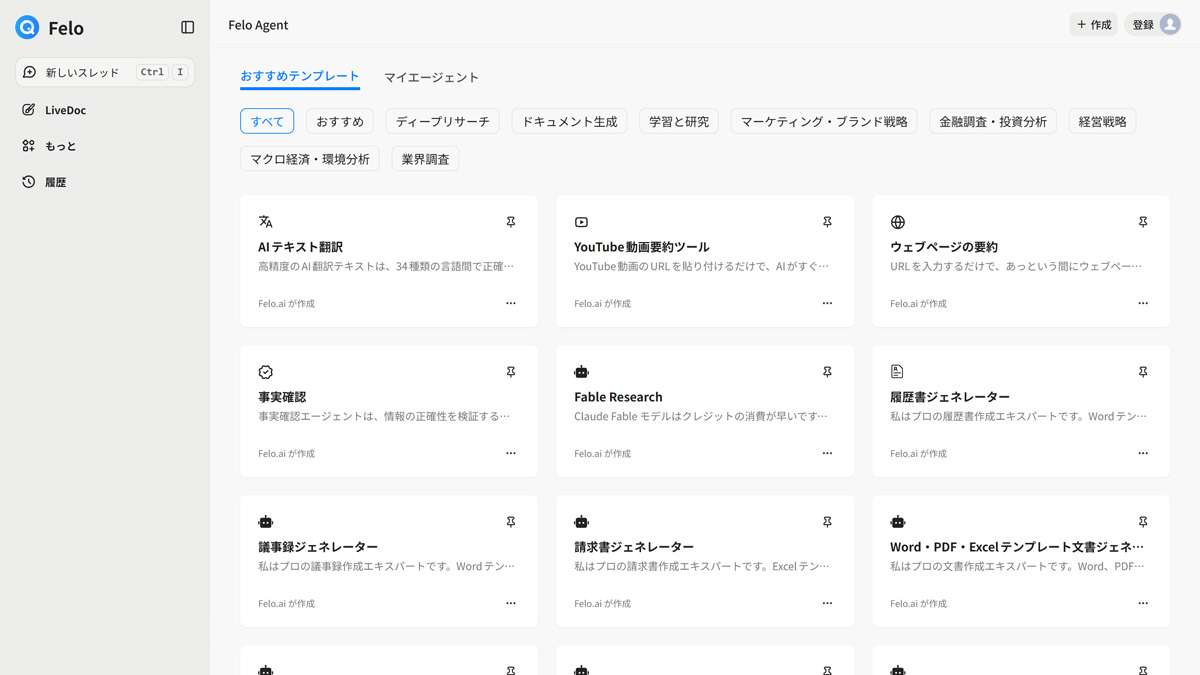Click the LiveDoc pencil icon
Screen dimensions: 1200x675
28,110
